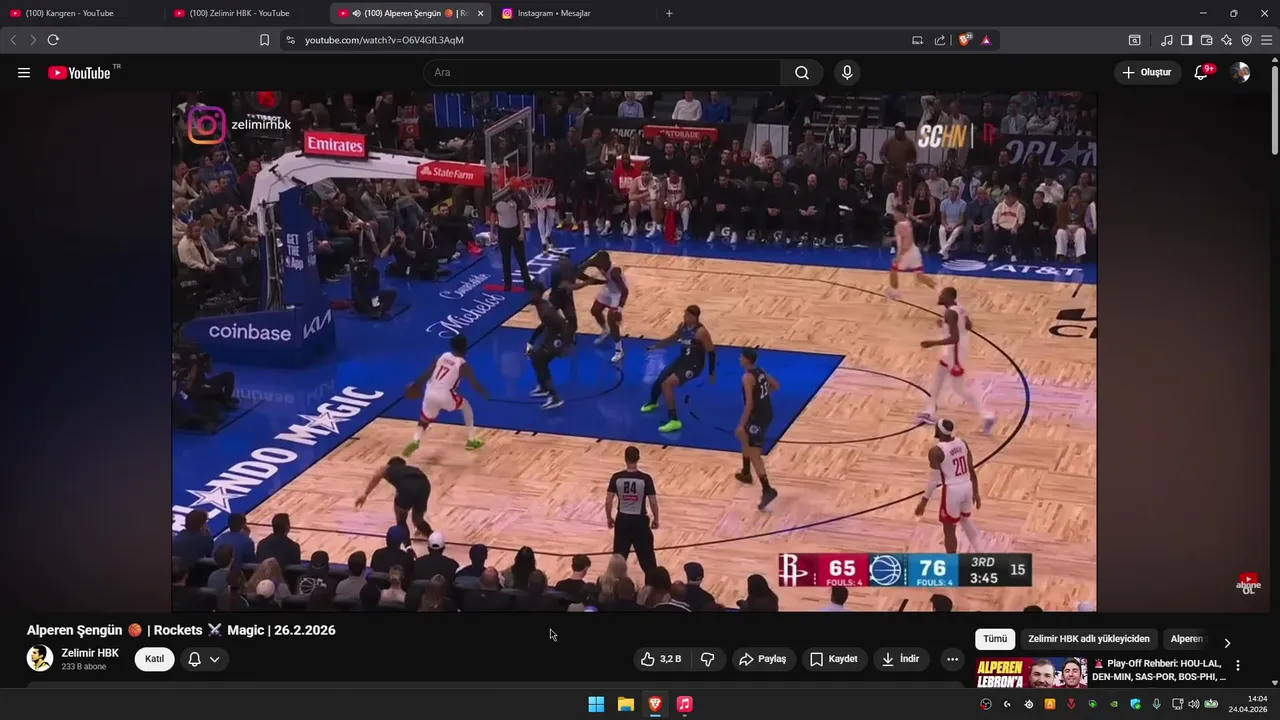Open YouTube notifications bell
The image size is (1280, 720).
[x=1202, y=72]
